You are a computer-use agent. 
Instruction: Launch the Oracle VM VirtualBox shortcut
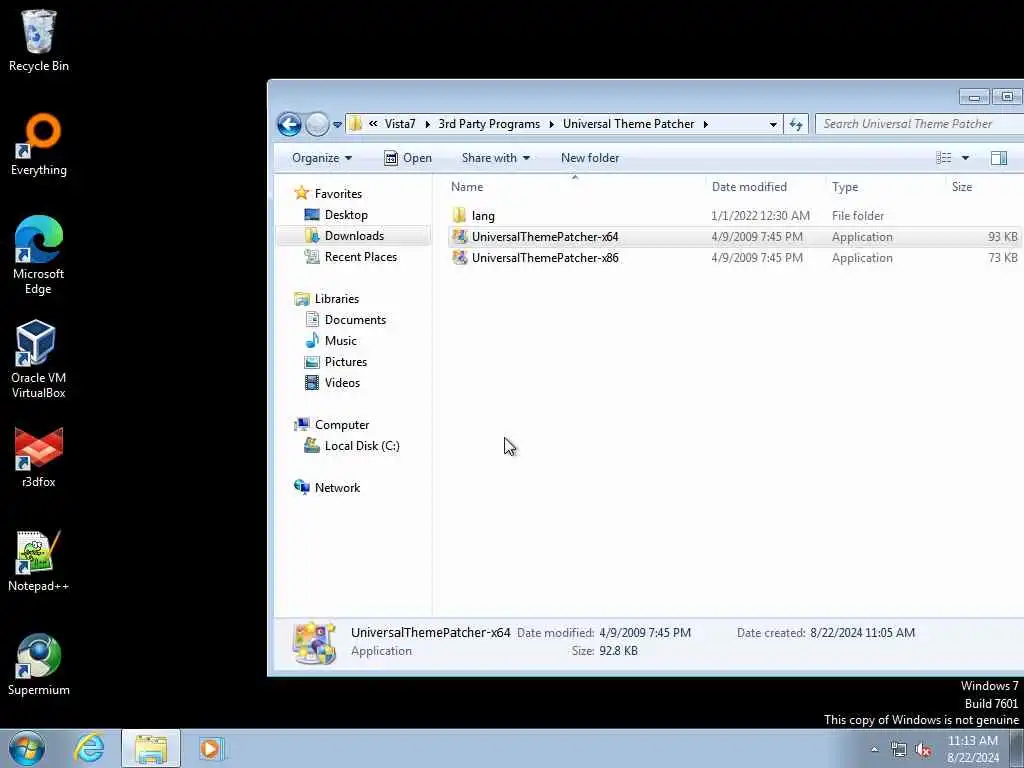point(39,359)
